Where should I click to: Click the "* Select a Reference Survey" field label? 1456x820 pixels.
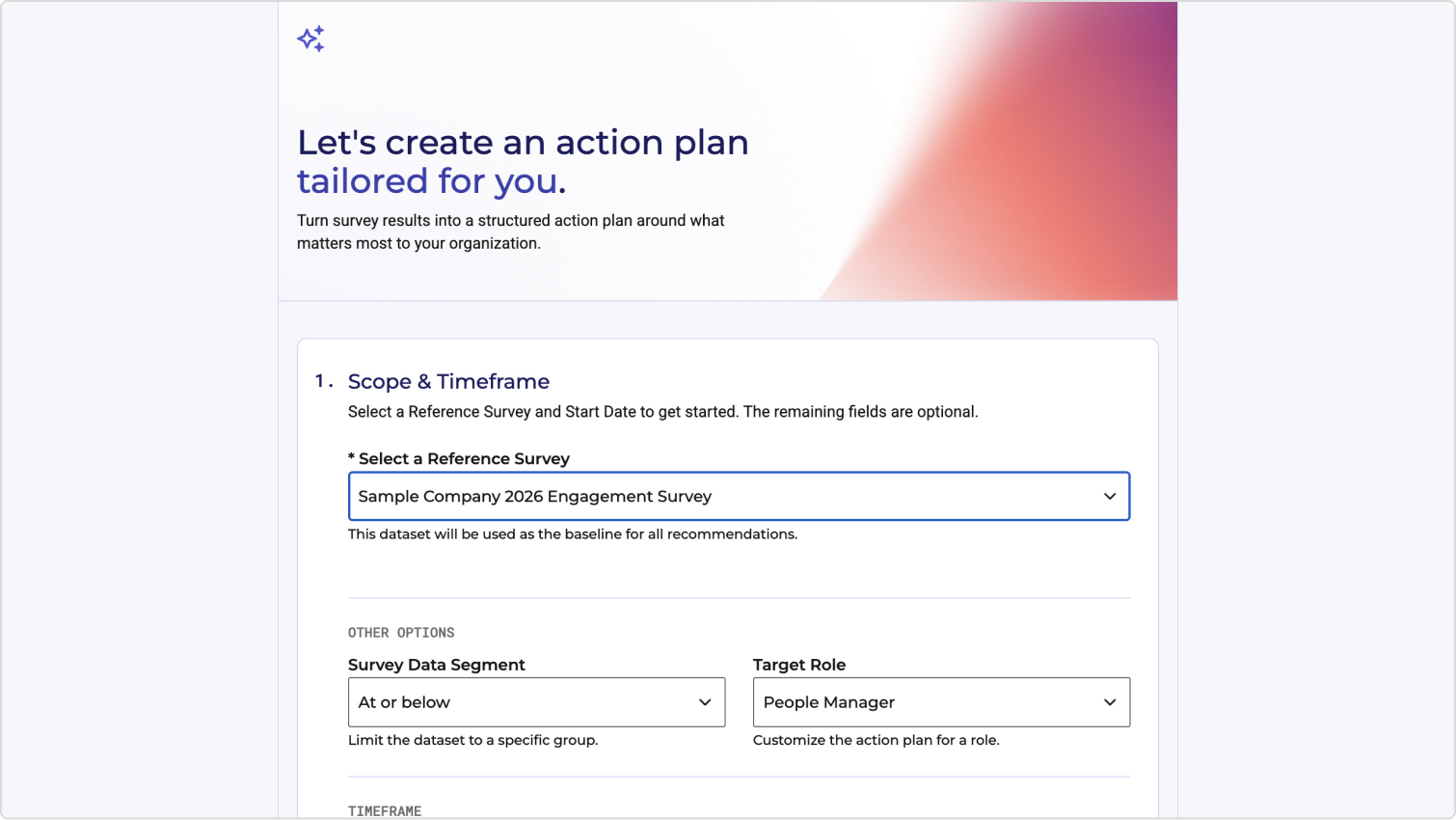click(x=459, y=459)
